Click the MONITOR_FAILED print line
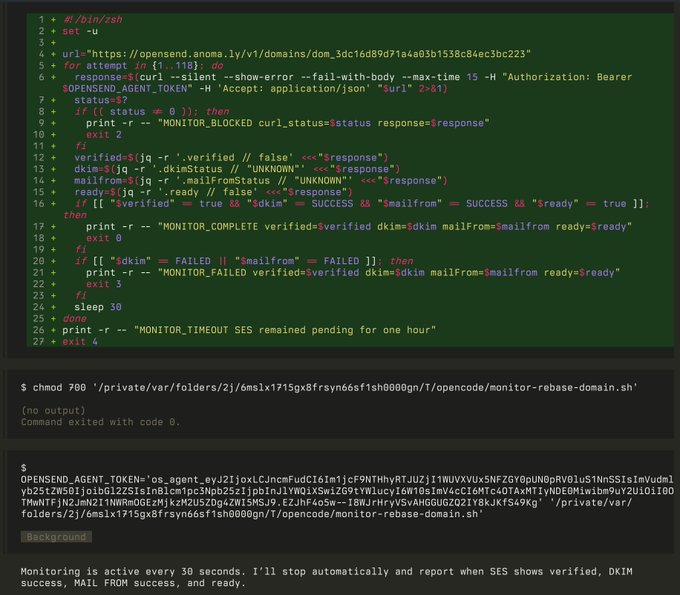This screenshot has height=595, width=680. coord(353,272)
